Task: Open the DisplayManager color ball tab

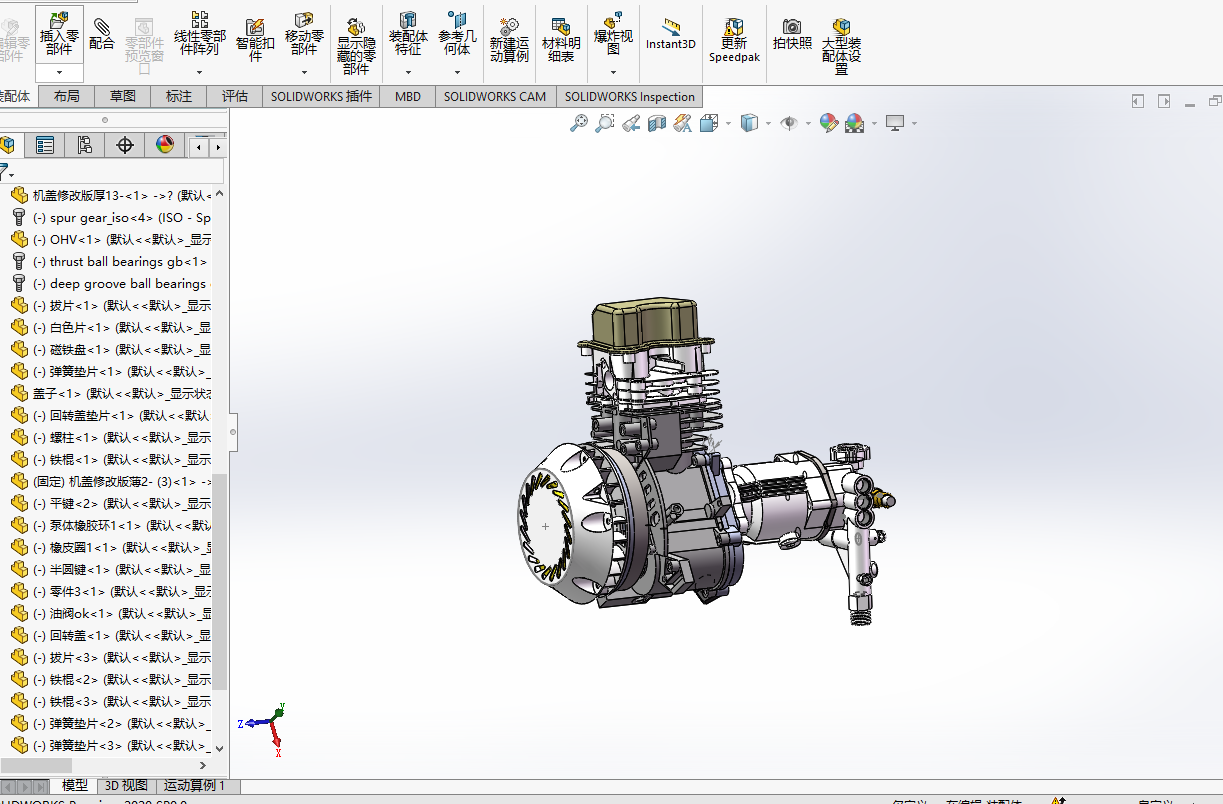Action: coord(165,145)
